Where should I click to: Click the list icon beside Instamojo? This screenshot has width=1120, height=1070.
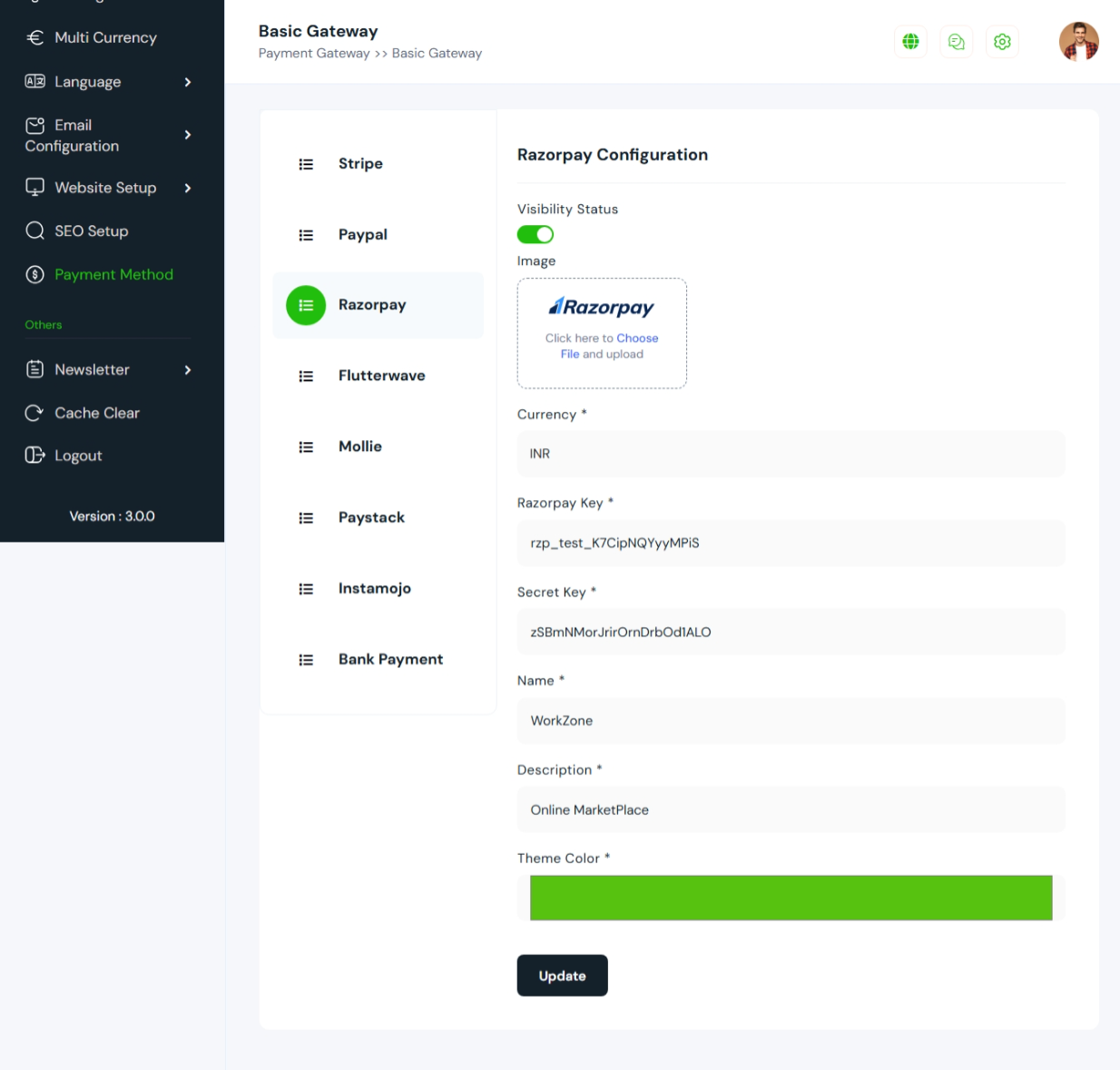click(306, 589)
